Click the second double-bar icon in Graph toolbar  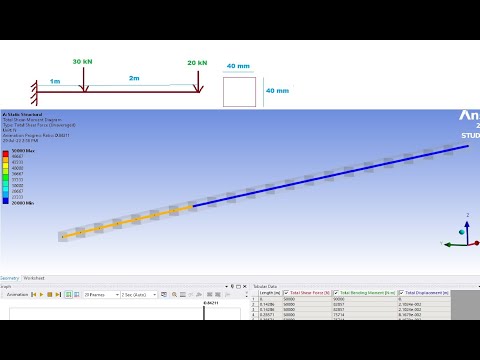[x=218, y=295]
